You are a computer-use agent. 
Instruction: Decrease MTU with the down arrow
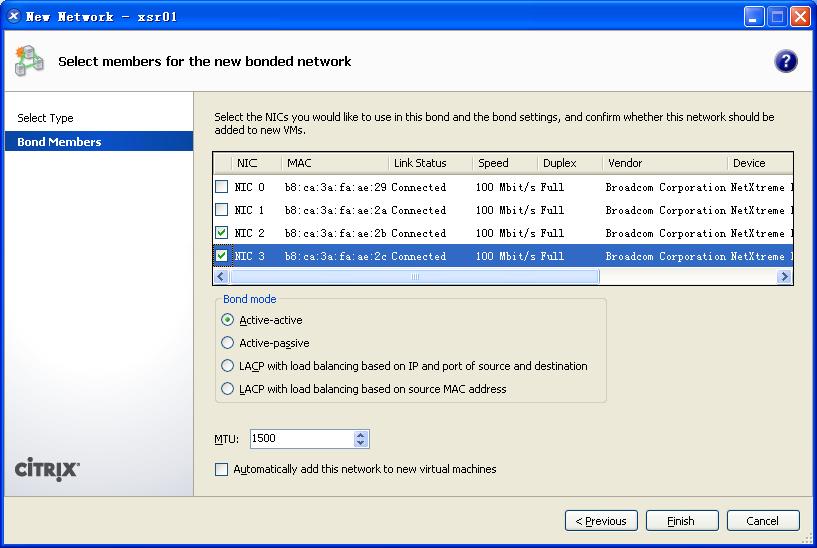tap(361, 443)
